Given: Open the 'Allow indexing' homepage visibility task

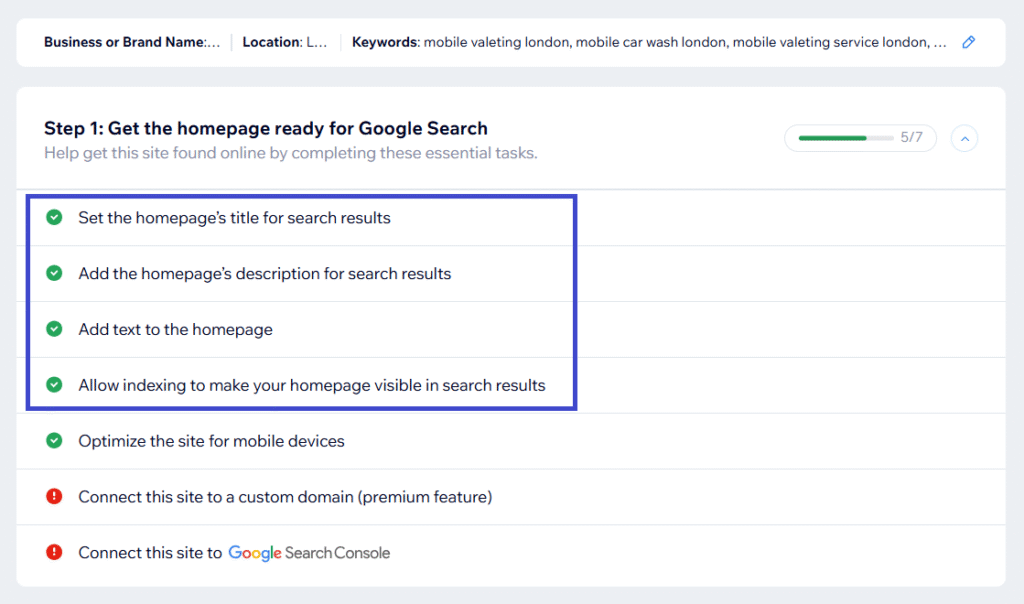Looking at the screenshot, I should (x=311, y=386).
